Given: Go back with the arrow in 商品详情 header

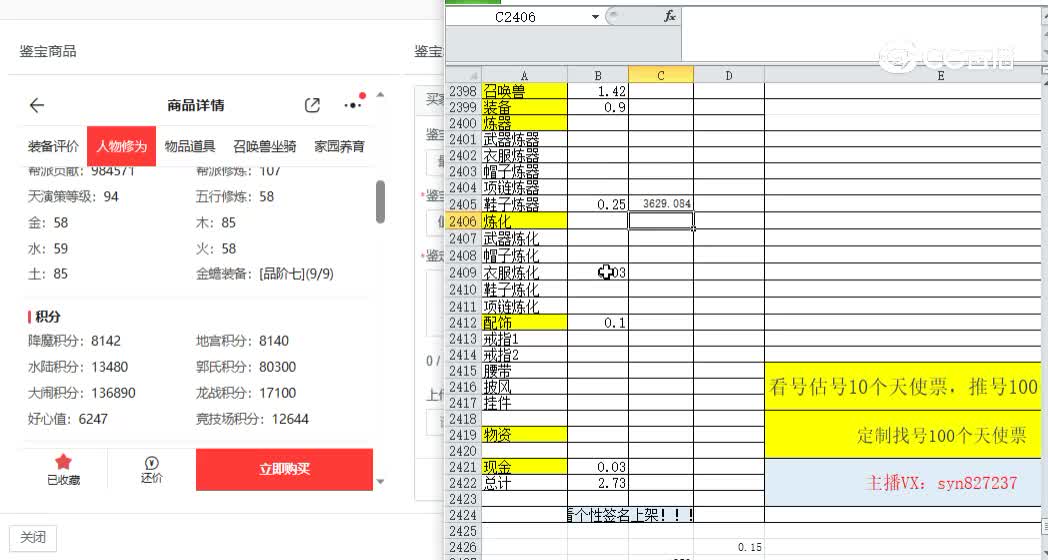Looking at the screenshot, I should coord(37,105).
